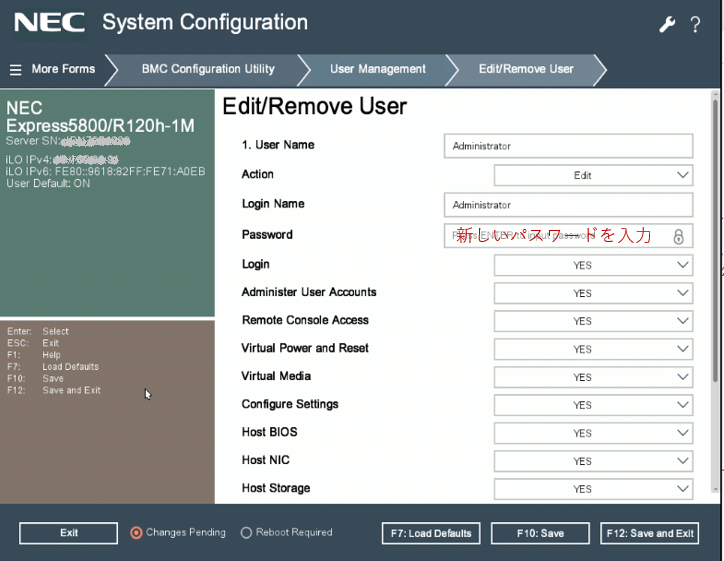The width and height of the screenshot is (724, 561).
Task: Go to BMC Configuration Utility breadcrumb
Action: (x=208, y=69)
